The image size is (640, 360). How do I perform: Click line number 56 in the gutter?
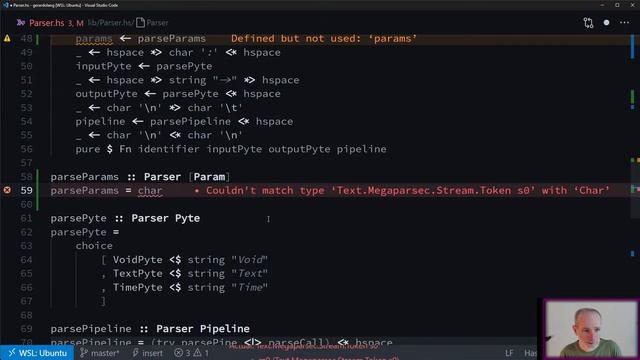[x=26, y=149]
